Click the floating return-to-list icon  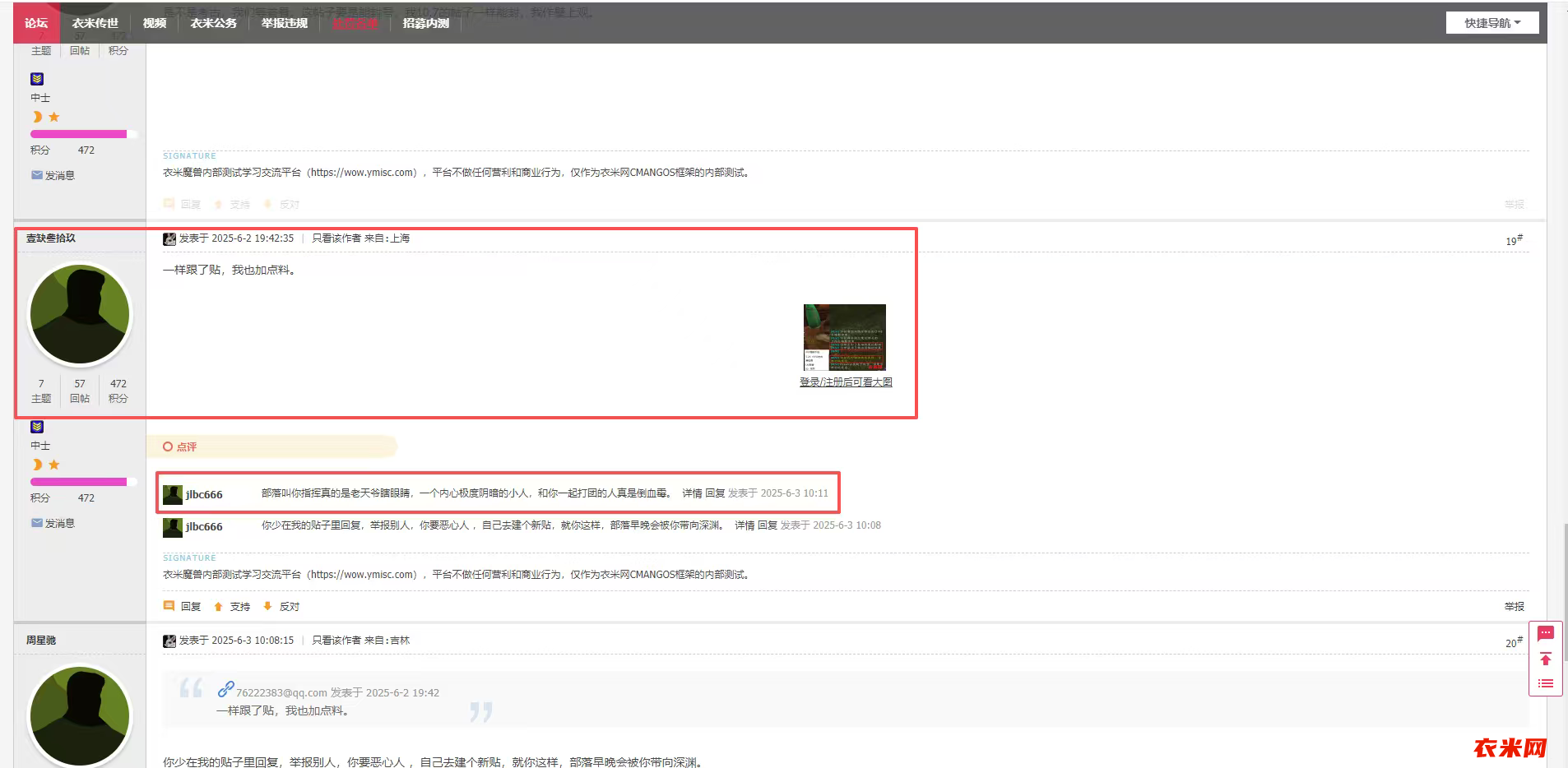1545,683
